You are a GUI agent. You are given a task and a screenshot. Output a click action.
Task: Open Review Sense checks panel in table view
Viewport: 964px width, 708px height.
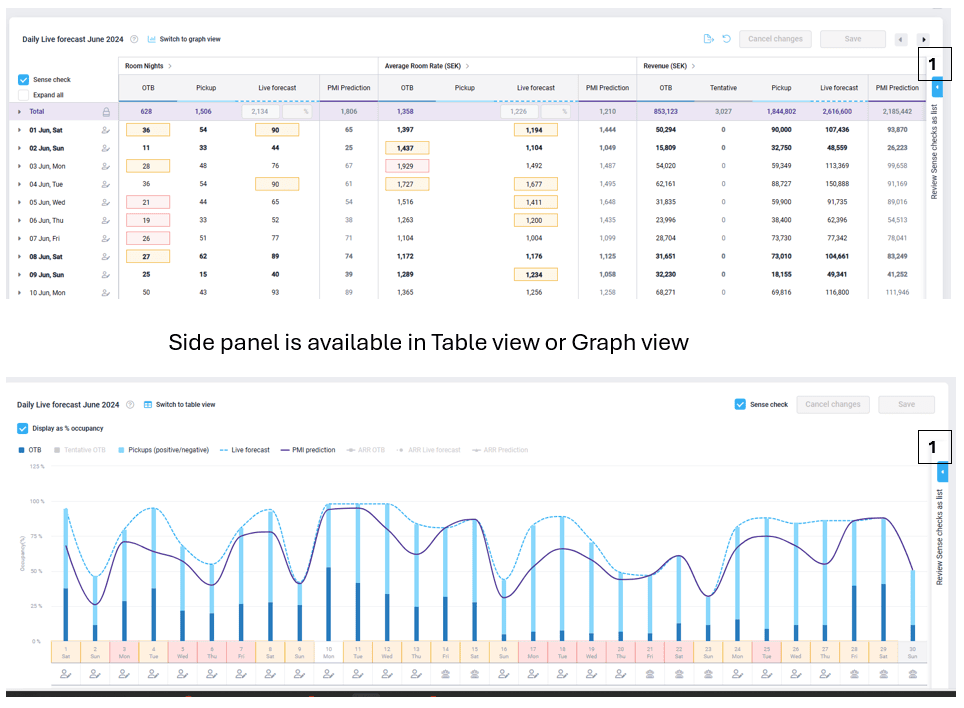(937, 89)
